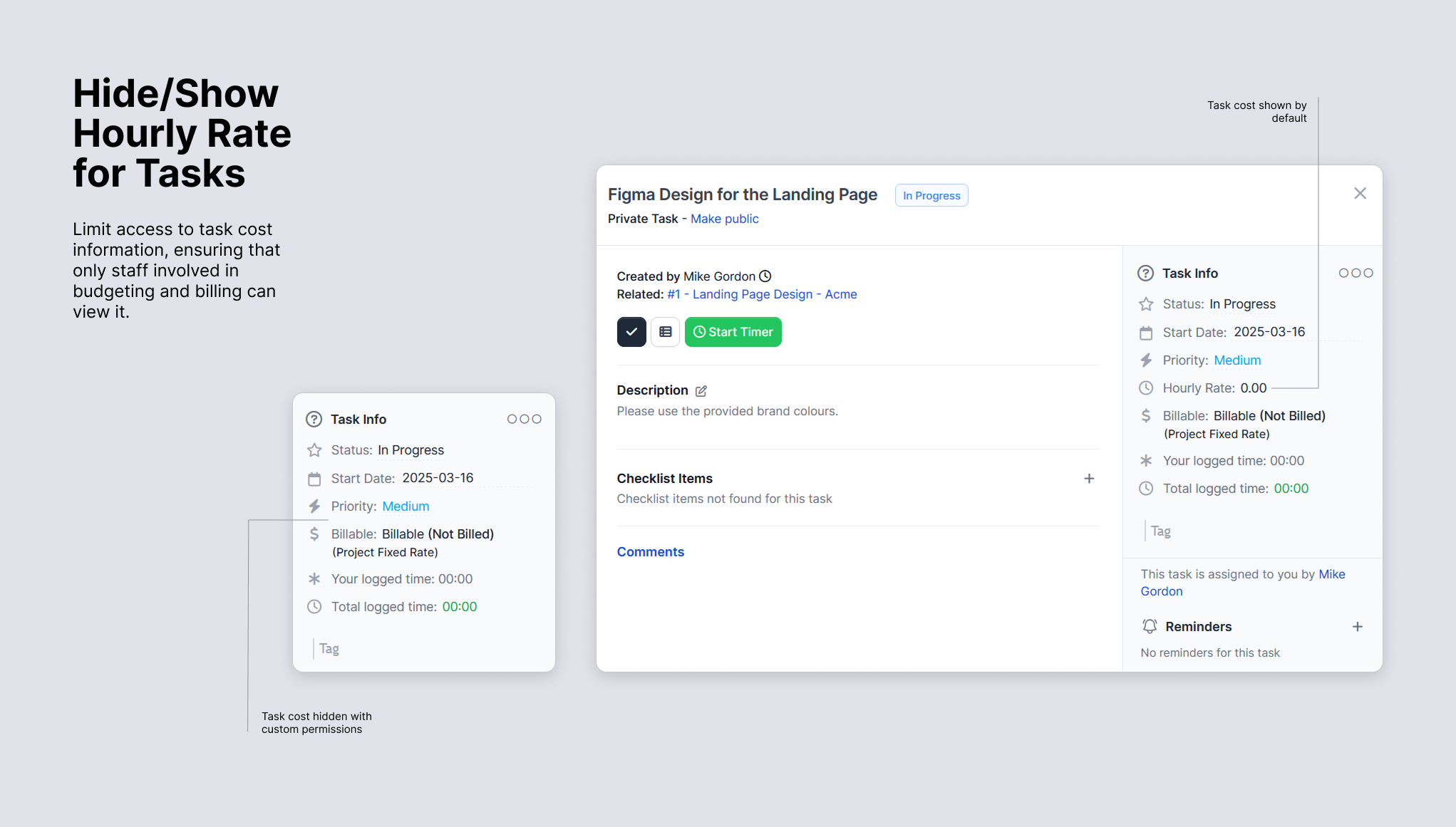Click the calendar icon next to Start Date
This screenshot has width=1456, height=827.
pos(1146,332)
